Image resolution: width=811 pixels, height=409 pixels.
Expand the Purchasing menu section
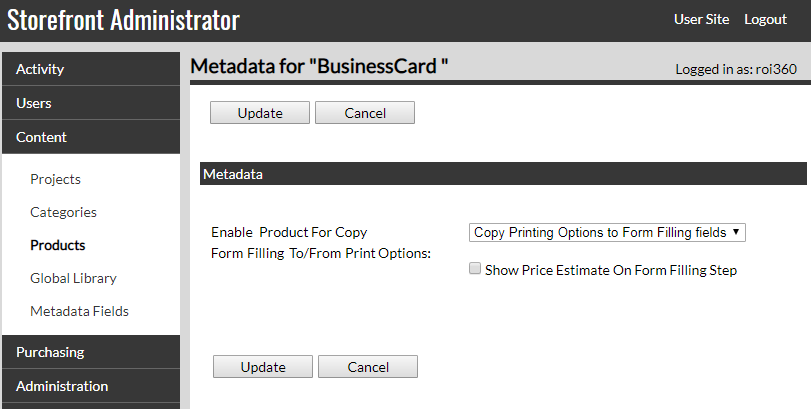(x=90, y=352)
